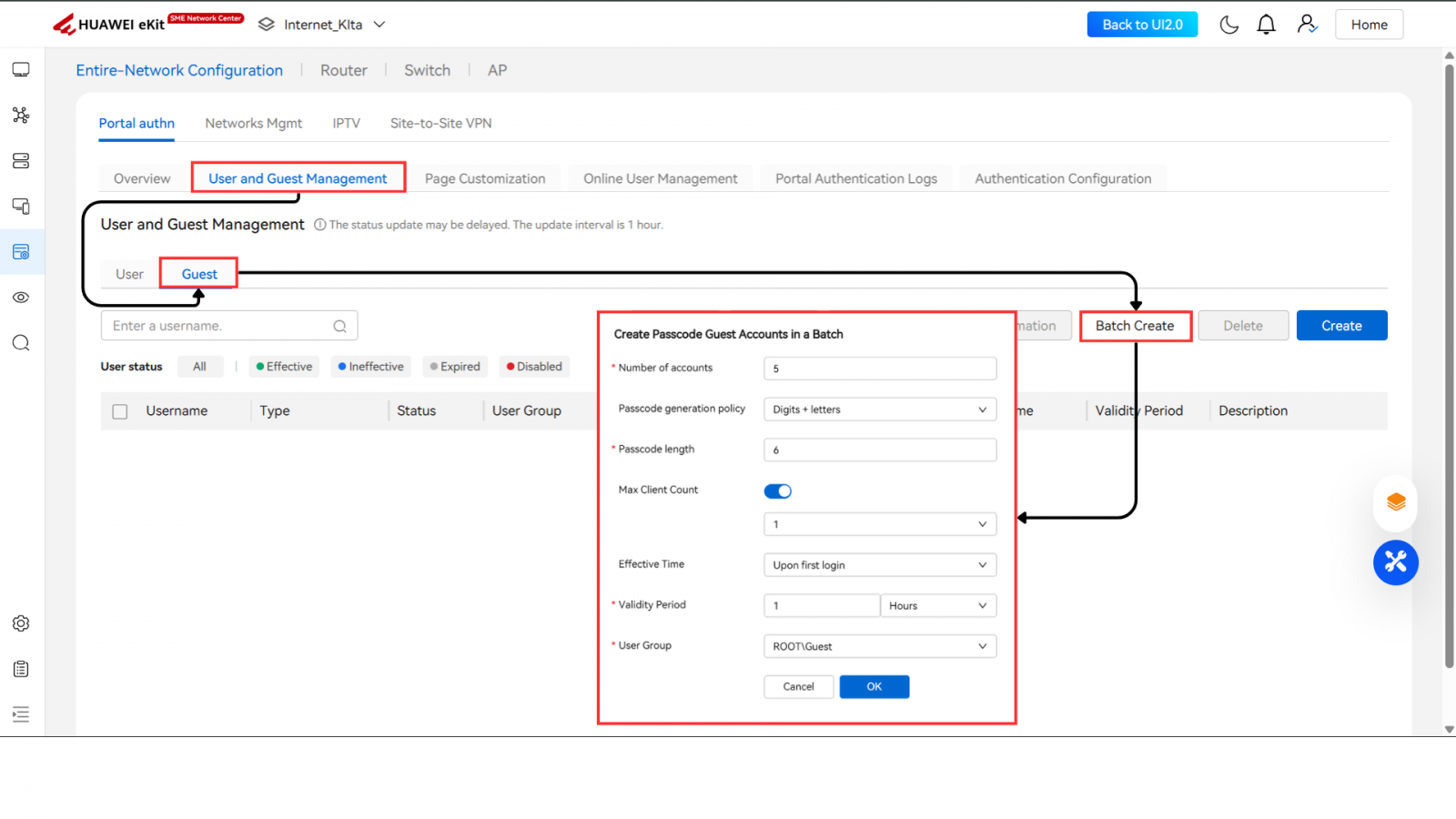Click the Number of accounts field
1456x819 pixels.
(879, 369)
